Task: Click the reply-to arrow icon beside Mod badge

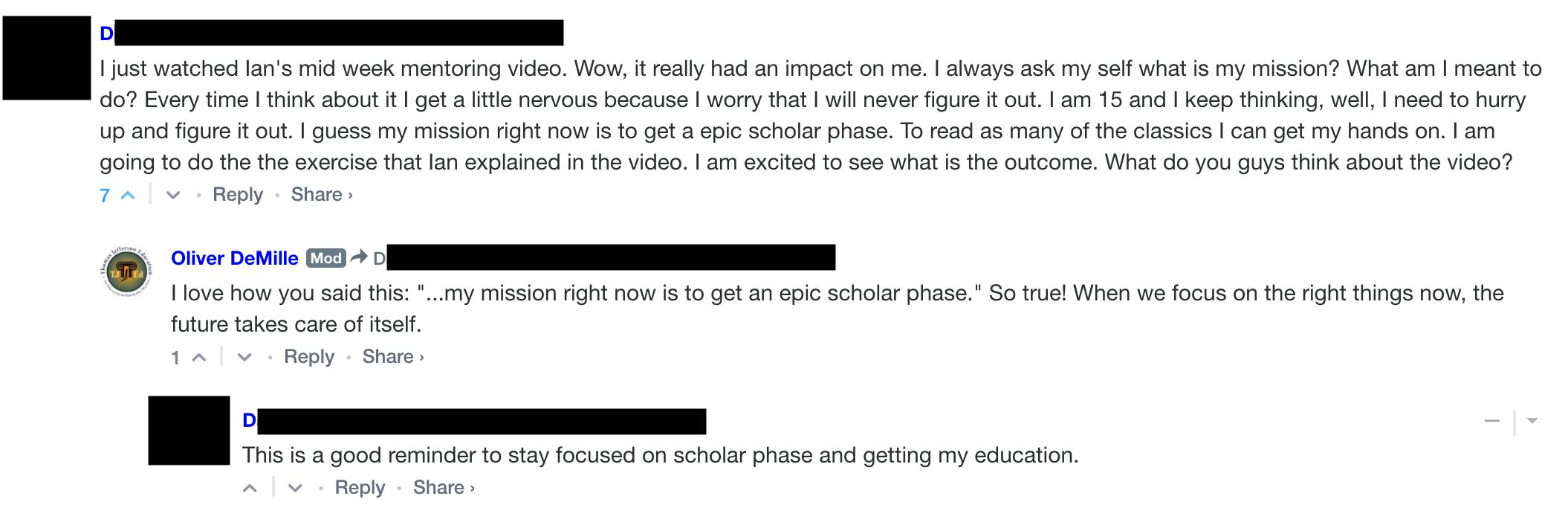Action: (359, 257)
